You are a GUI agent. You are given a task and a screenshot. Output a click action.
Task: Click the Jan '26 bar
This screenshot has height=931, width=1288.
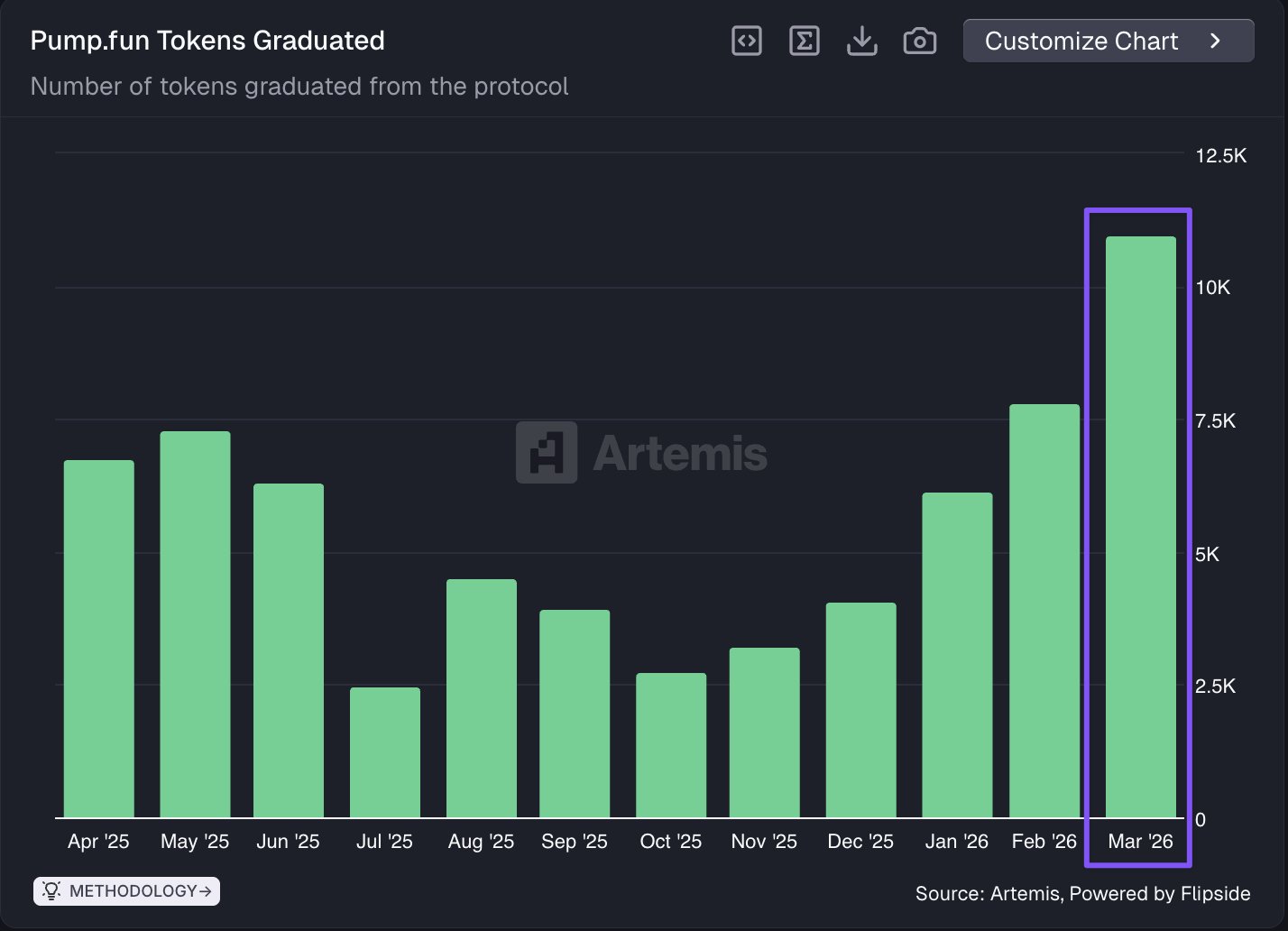coord(957,655)
